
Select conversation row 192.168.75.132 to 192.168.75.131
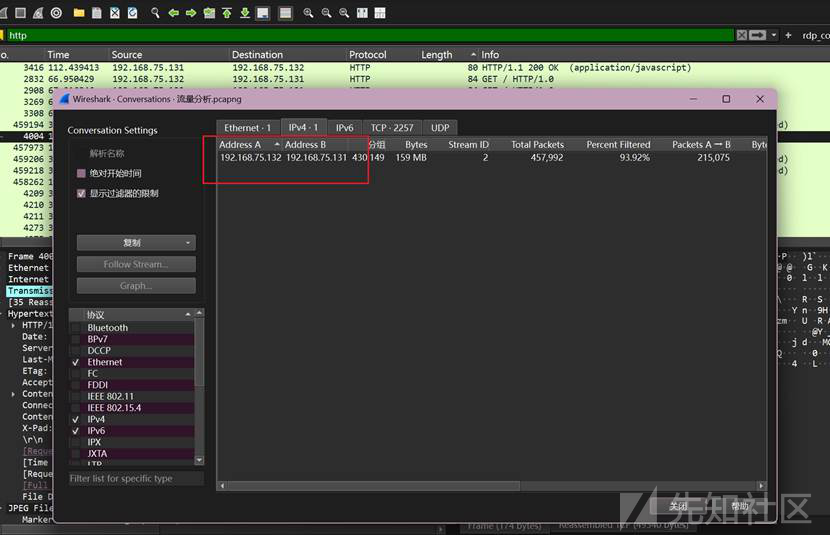click(491, 158)
